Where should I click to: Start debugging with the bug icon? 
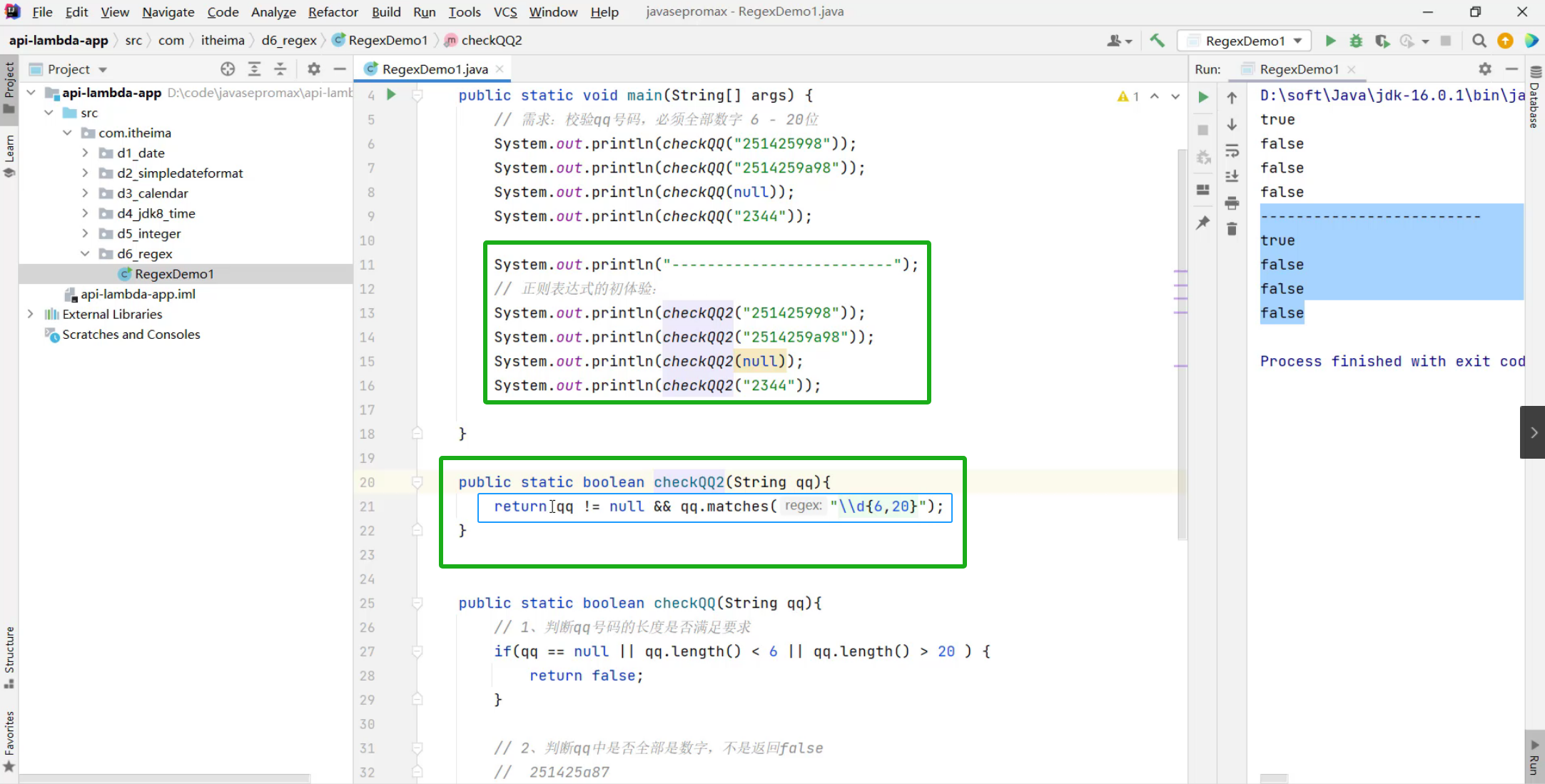1356,41
